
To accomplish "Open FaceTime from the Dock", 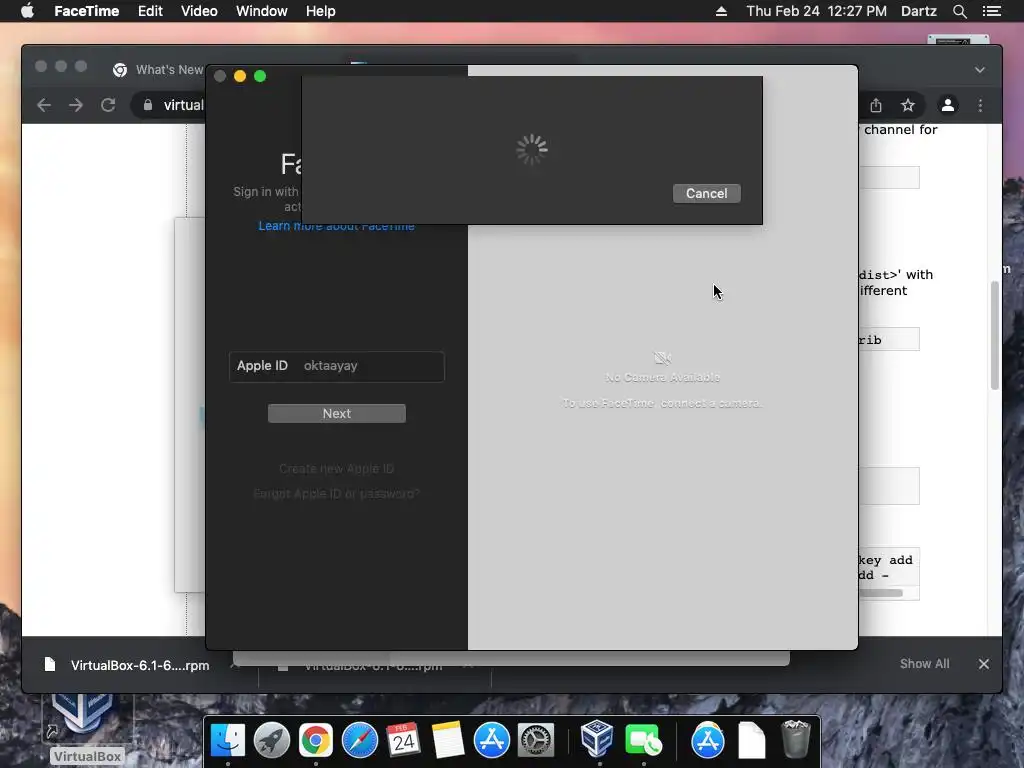I will click(x=643, y=741).
